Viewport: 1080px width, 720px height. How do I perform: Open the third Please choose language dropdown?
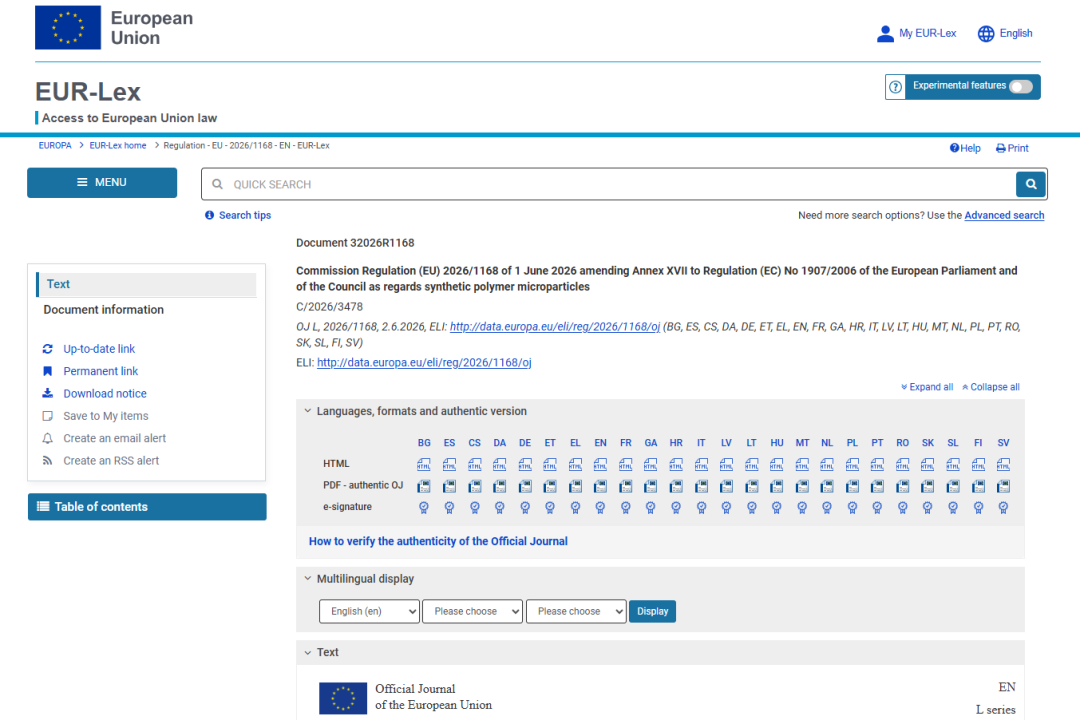pos(576,611)
